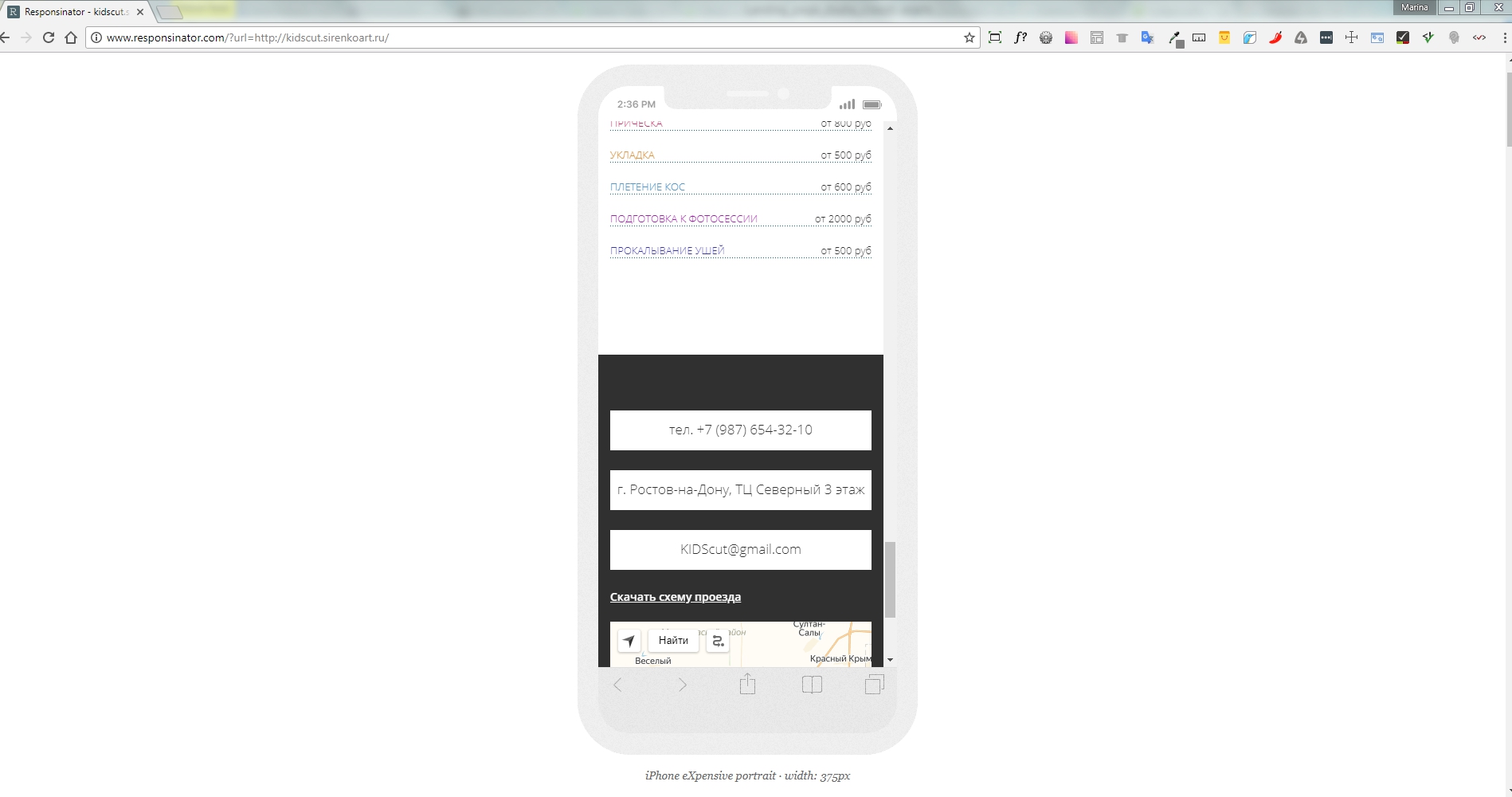Click the iPhone mockup bookmarks icon
This screenshot has width=1512, height=797.
click(x=812, y=685)
